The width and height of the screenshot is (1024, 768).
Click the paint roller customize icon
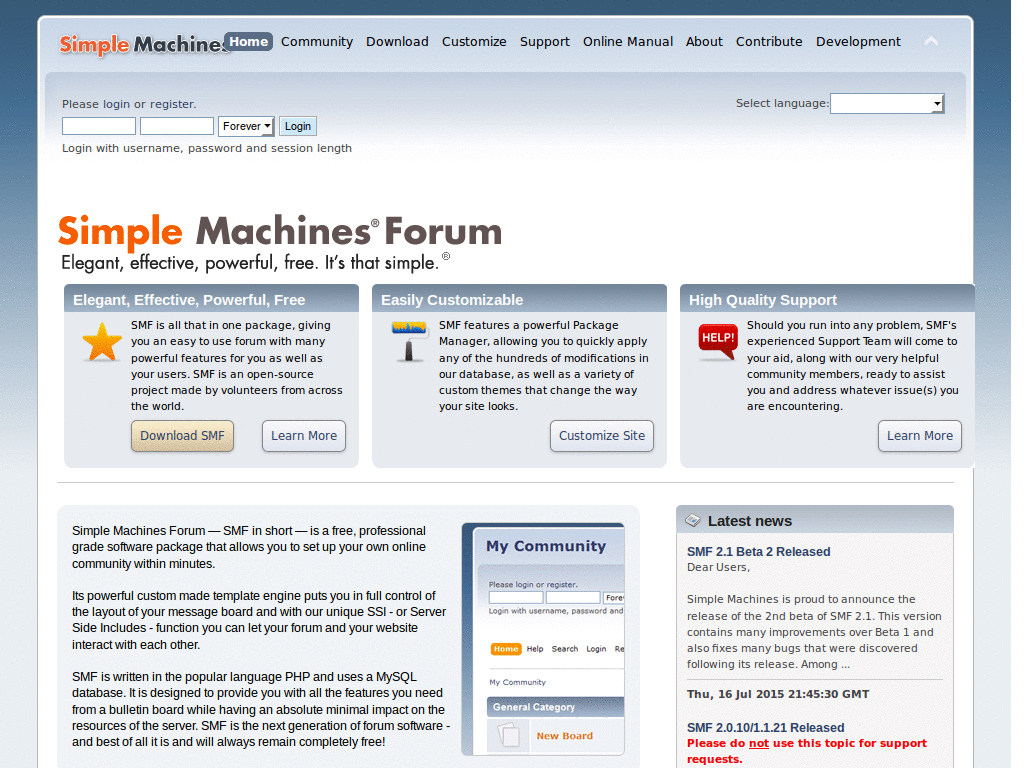click(x=409, y=341)
